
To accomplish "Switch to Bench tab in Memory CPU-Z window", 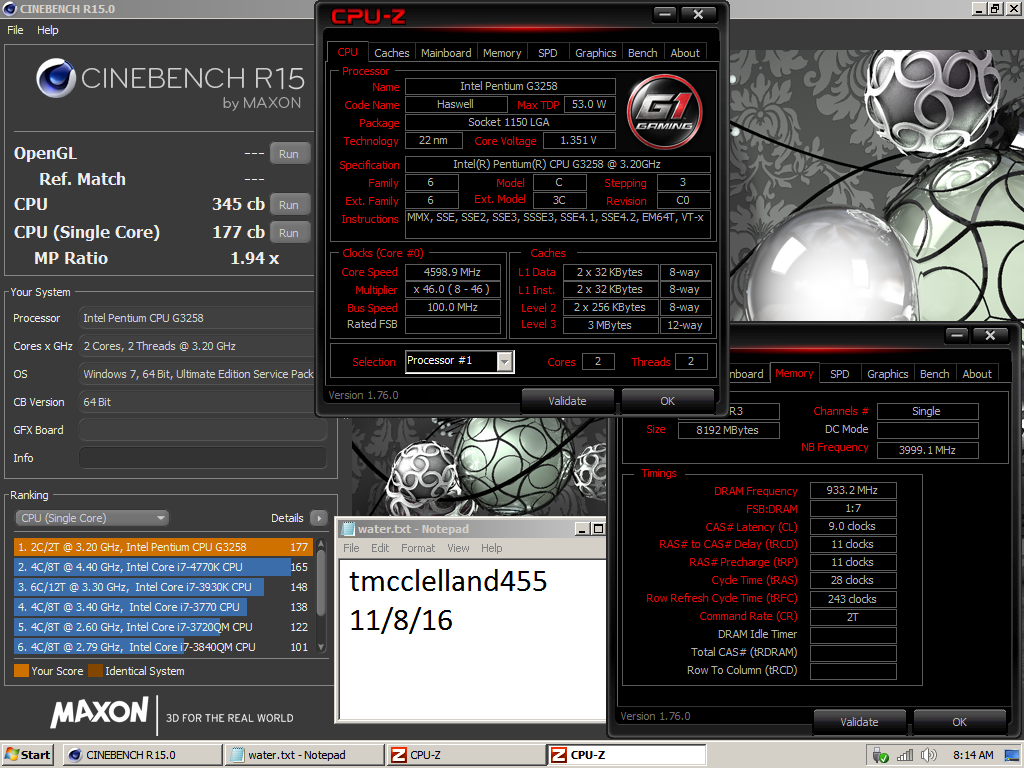I will (x=935, y=374).
